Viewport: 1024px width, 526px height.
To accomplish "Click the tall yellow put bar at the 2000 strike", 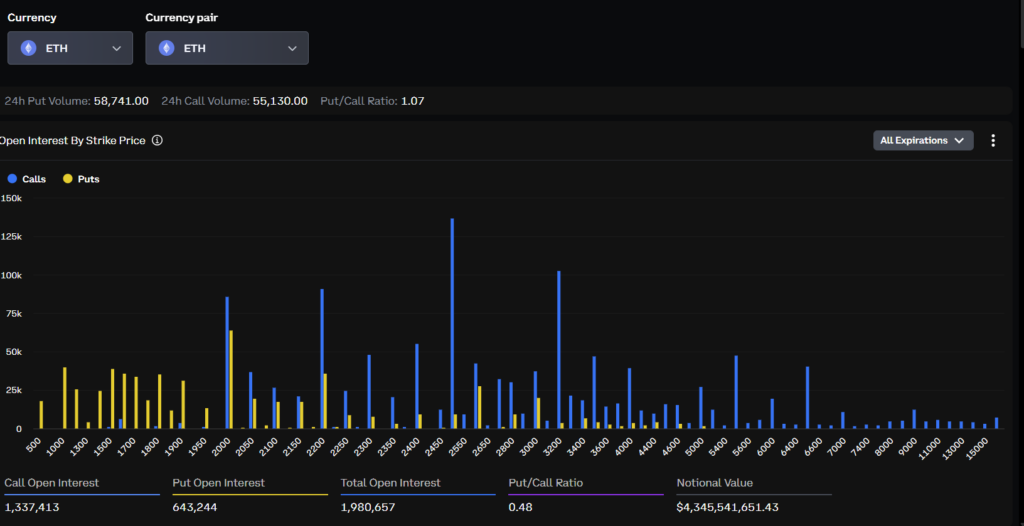I will [231, 380].
